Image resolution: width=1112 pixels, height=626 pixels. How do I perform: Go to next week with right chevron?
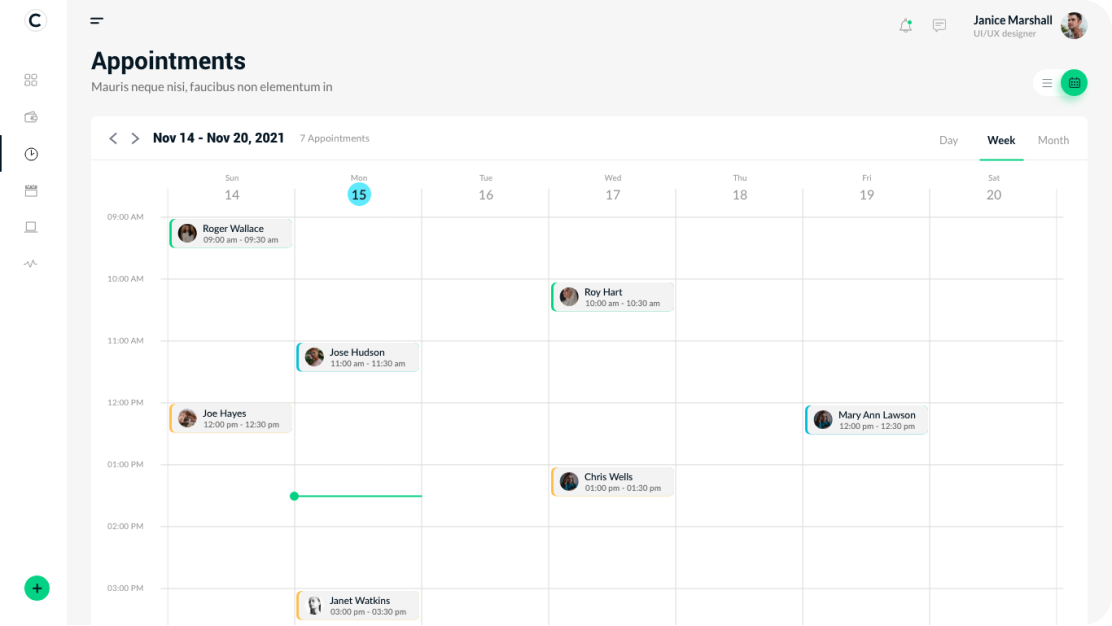pos(135,138)
